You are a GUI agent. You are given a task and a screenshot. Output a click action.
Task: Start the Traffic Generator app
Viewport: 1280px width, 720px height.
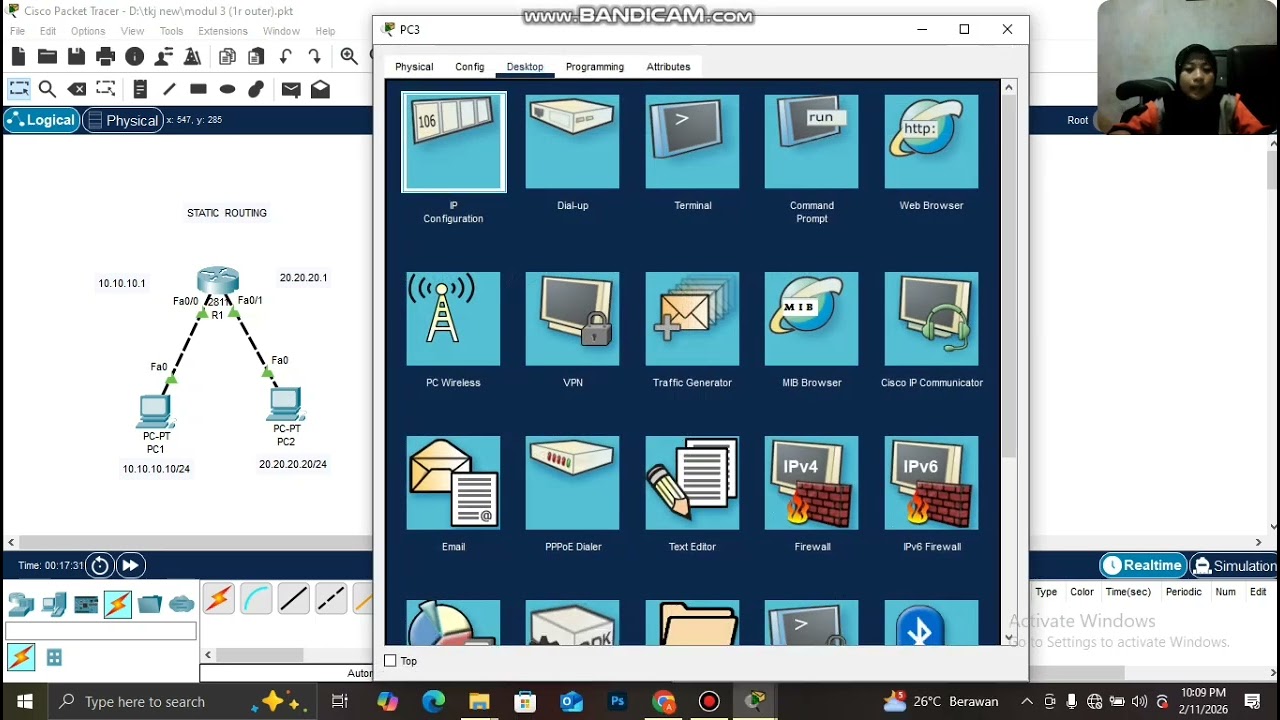coord(692,319)
